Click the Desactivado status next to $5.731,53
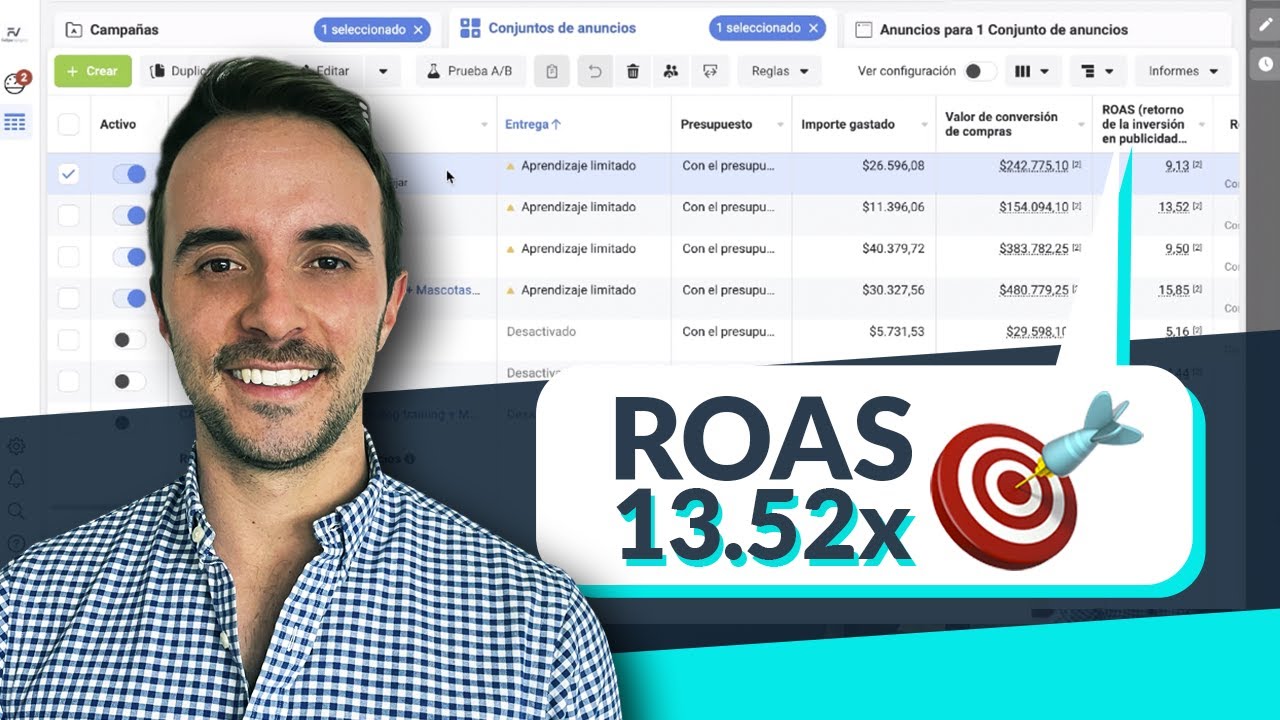This screenshot has height=720, width=1280. tap(541, 332)
